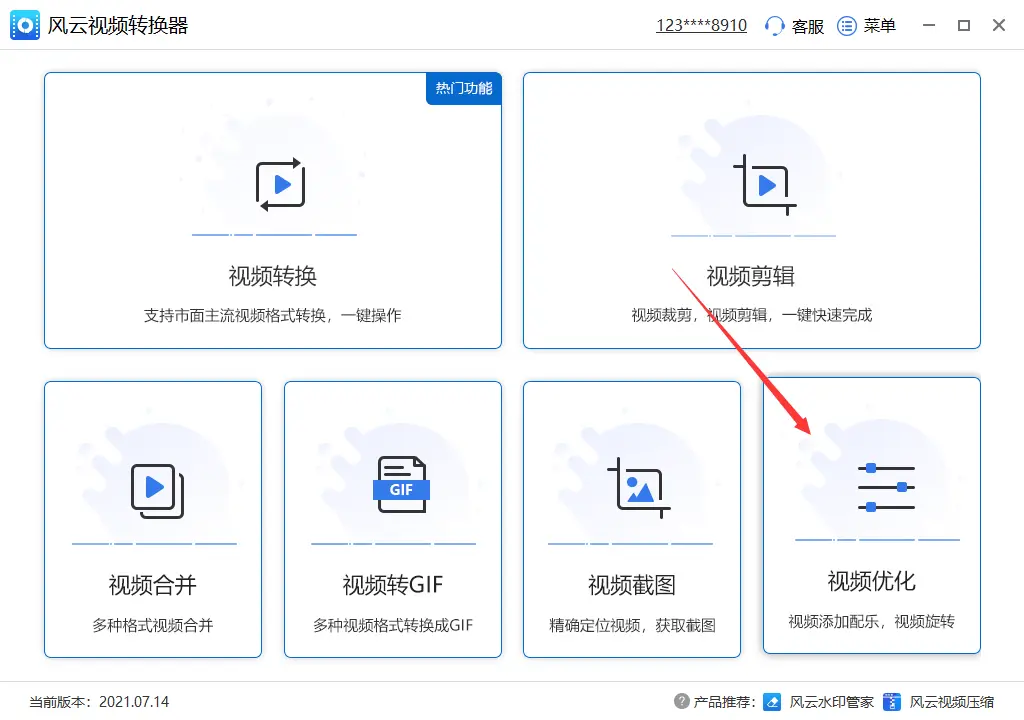
Task: Select the 视频转换 title text
Action: (273, 276)
